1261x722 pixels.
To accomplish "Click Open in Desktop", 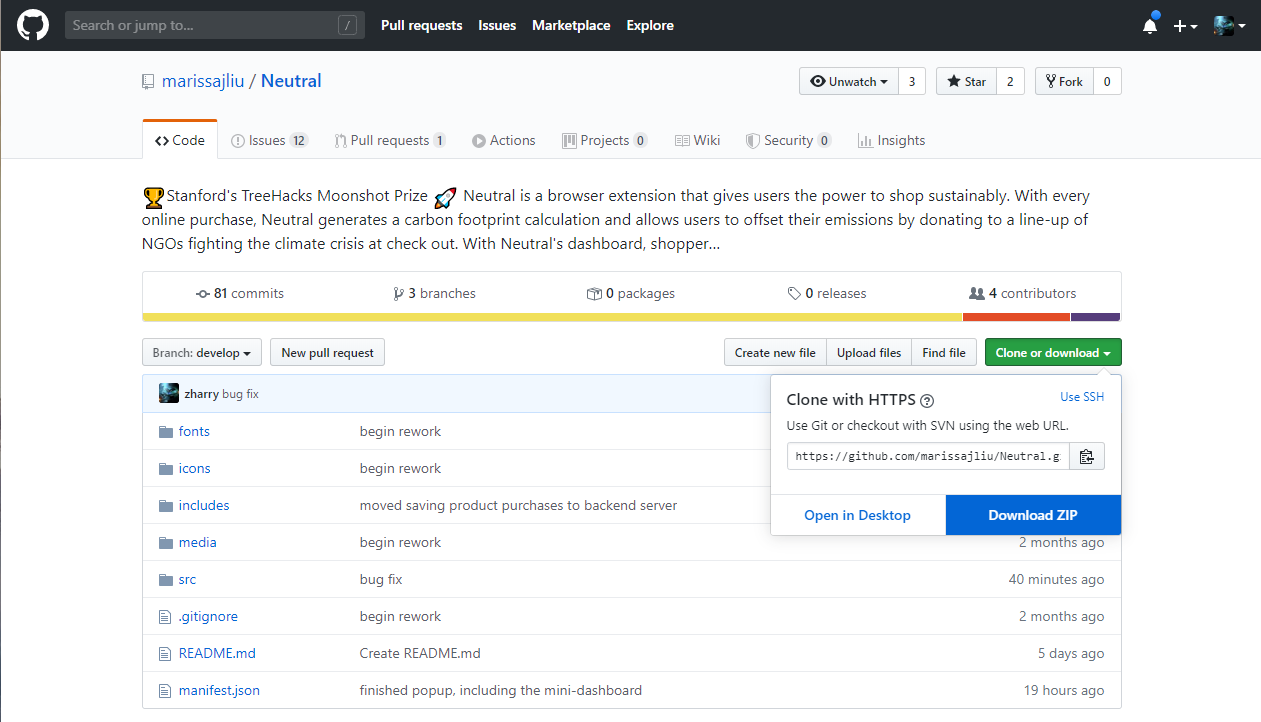I will (858, 515).
